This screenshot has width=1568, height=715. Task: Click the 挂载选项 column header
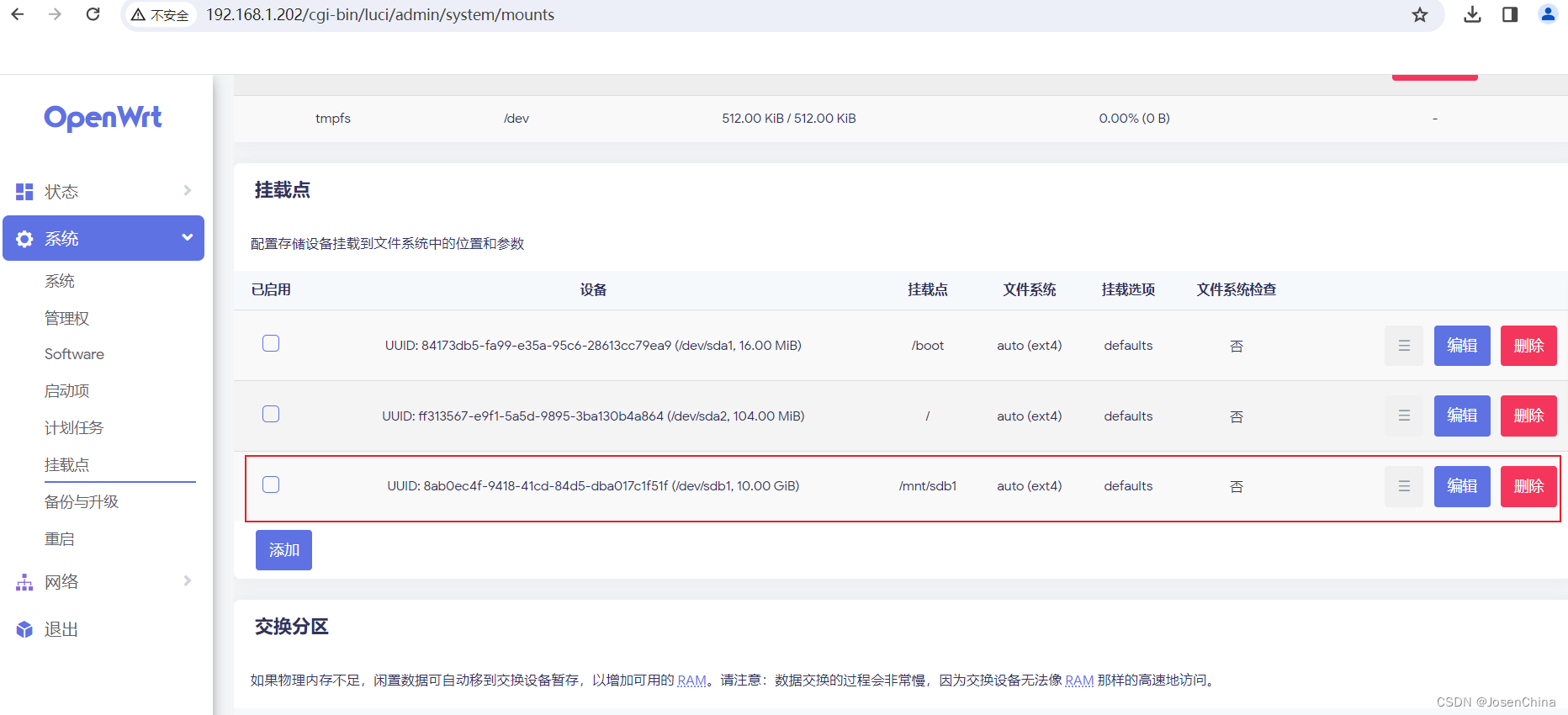(x=1128, y=289)
